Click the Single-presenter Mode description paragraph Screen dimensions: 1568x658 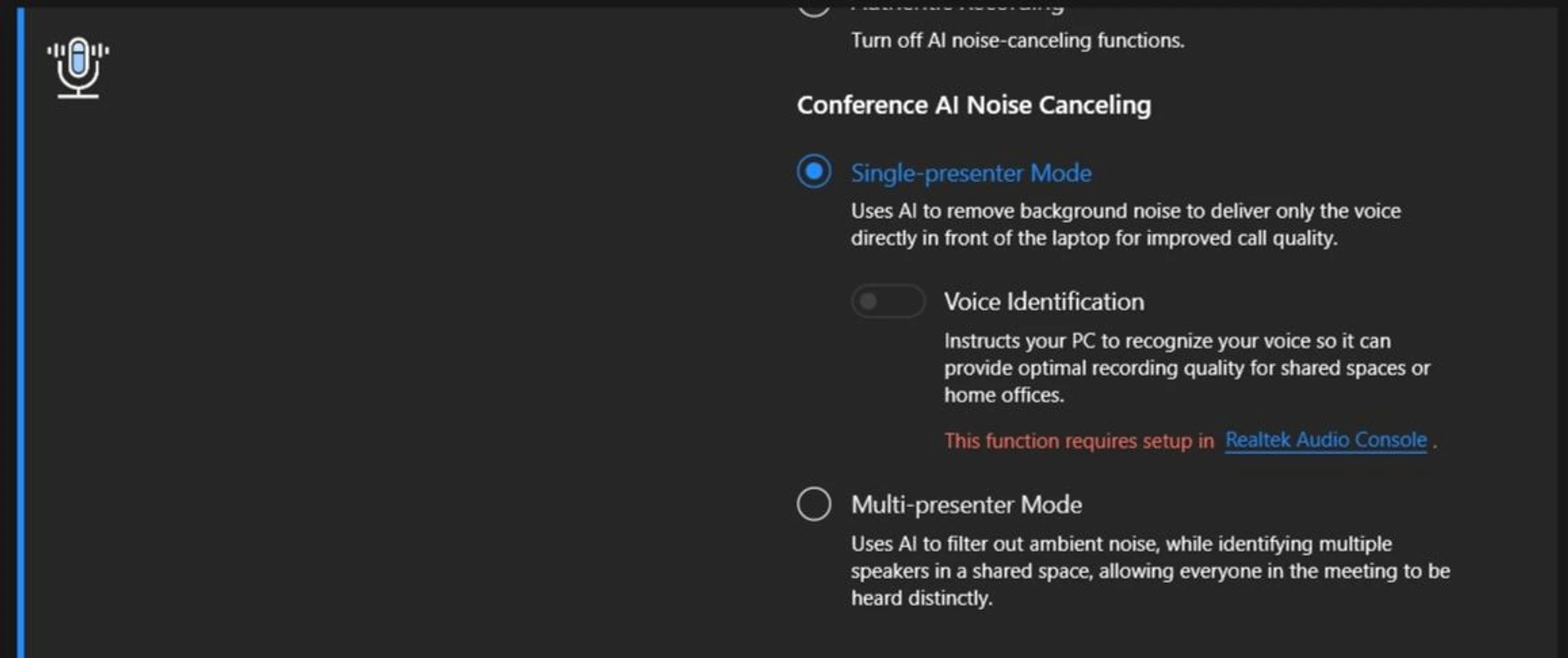pyautogui.click(x=1125, y=225)
